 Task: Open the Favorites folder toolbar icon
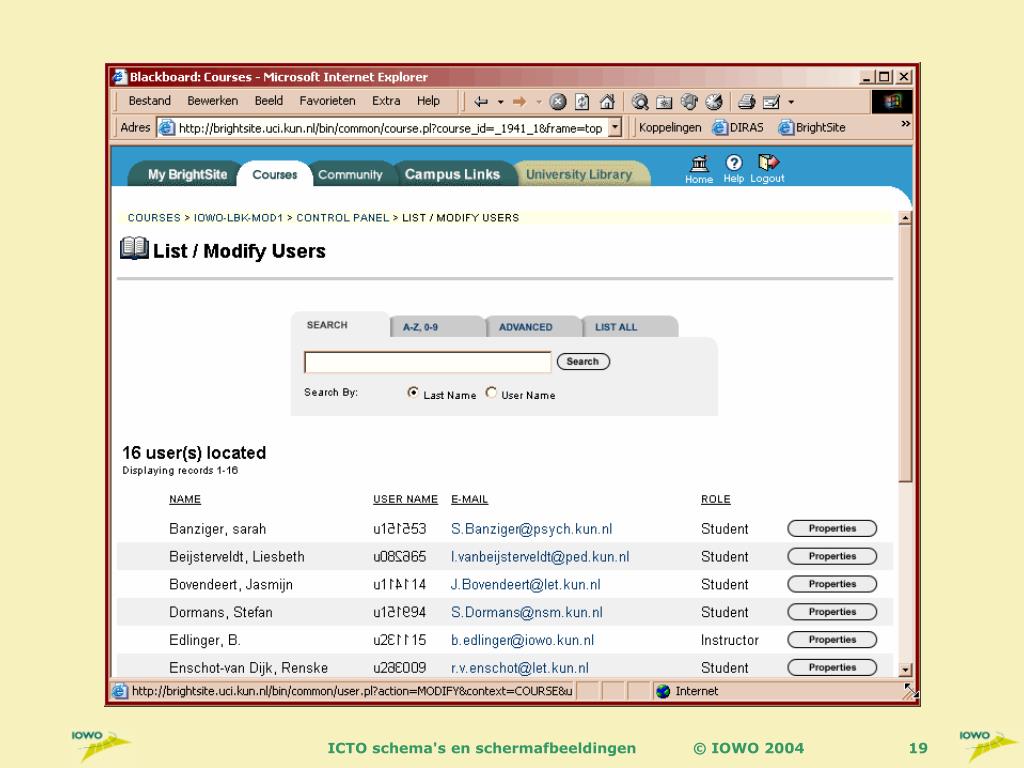tap(664, 102)
